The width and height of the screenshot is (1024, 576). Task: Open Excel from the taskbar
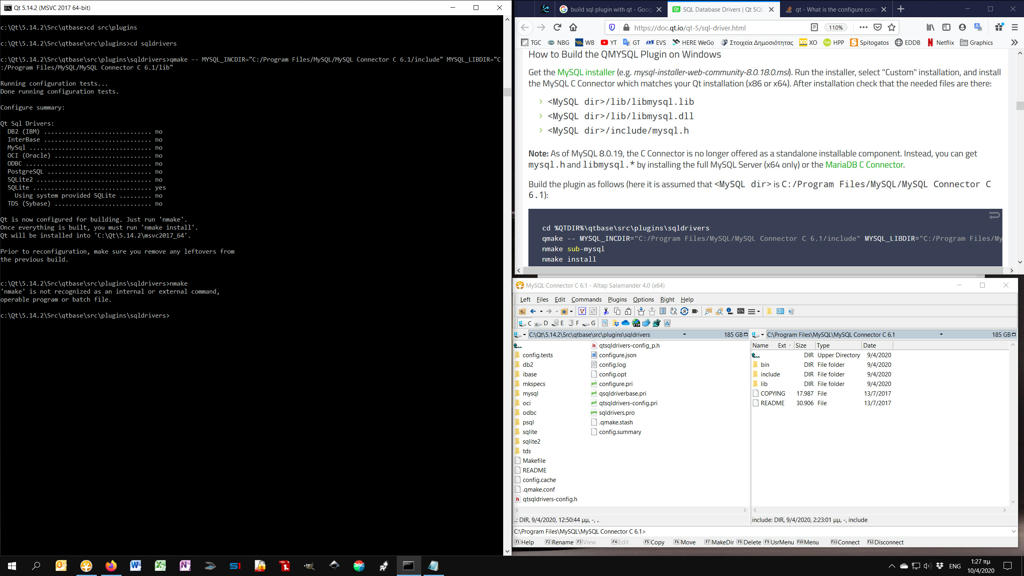point(160,566)
